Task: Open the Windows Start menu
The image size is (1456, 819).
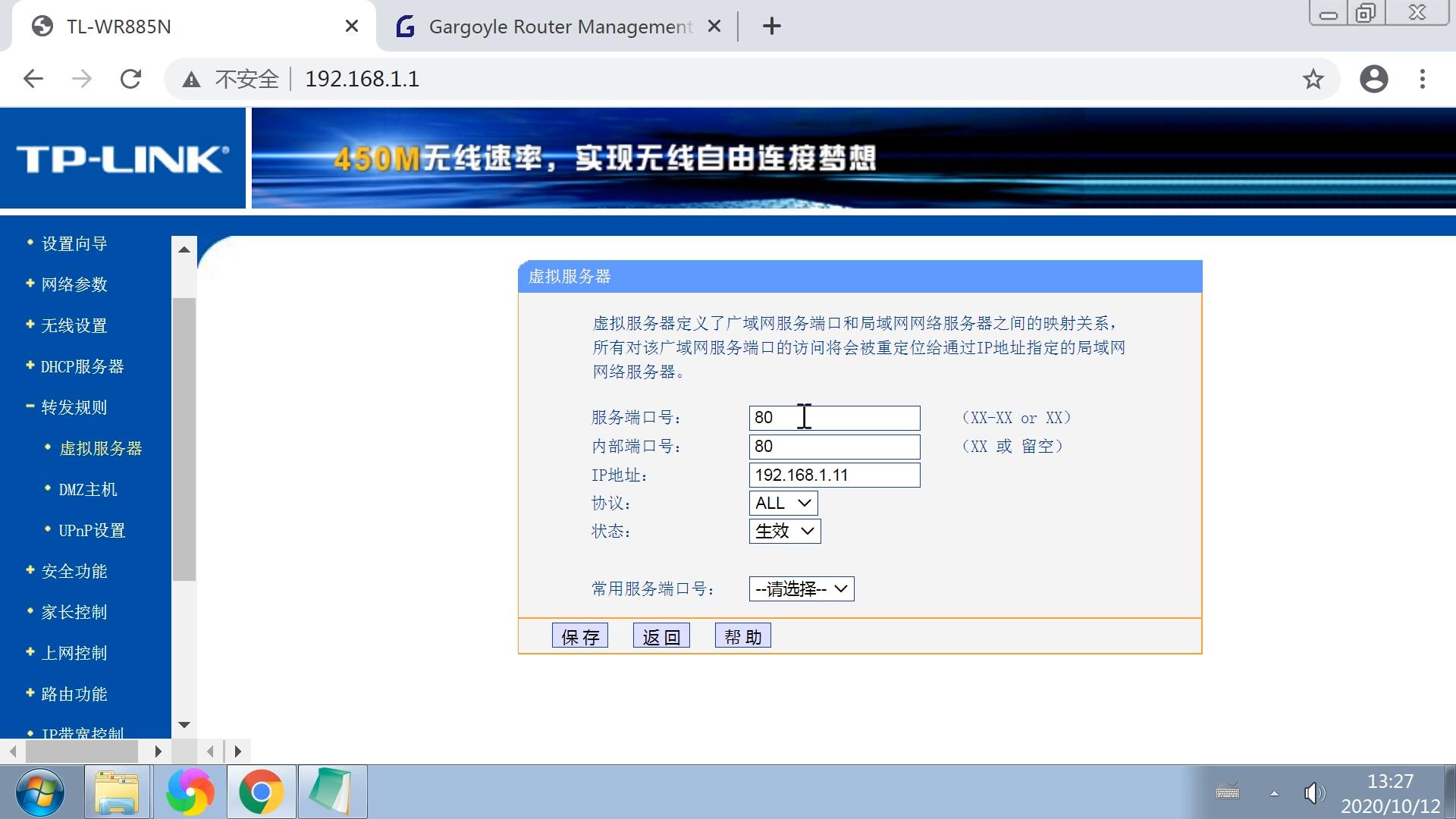Action: click(x=39, y=792)
